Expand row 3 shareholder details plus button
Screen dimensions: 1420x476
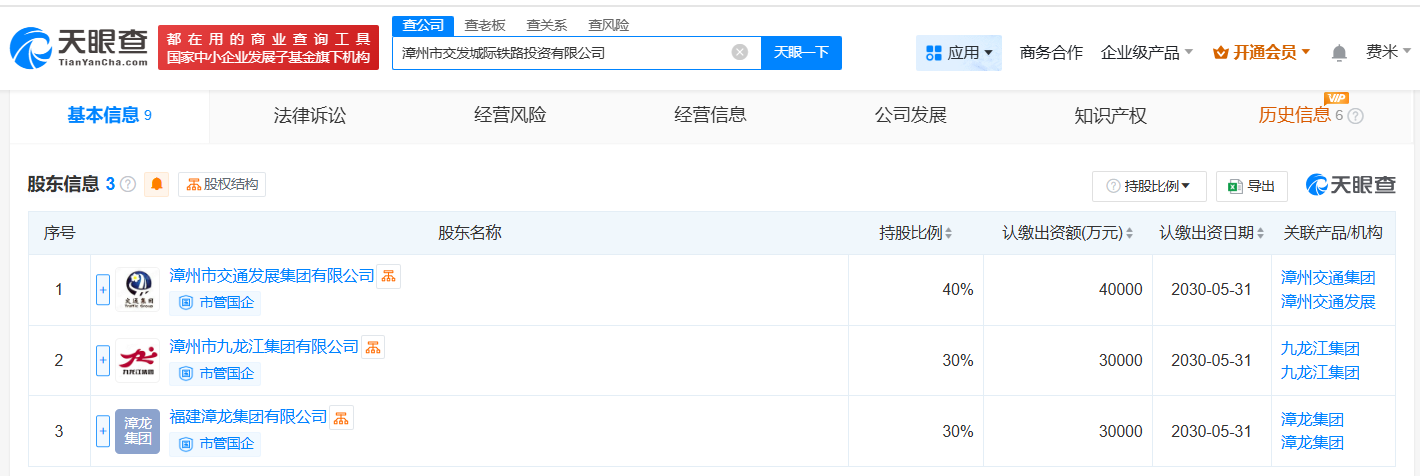pos(103,431)
